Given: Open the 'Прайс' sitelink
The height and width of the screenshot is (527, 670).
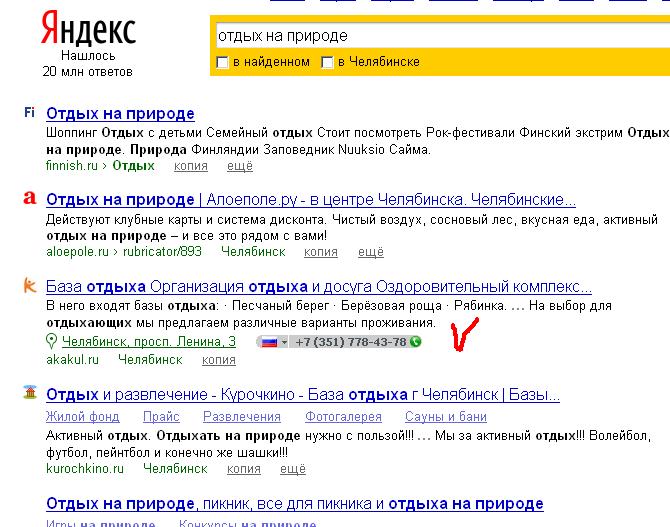Looking at the screenshot, I should [161, 416].
